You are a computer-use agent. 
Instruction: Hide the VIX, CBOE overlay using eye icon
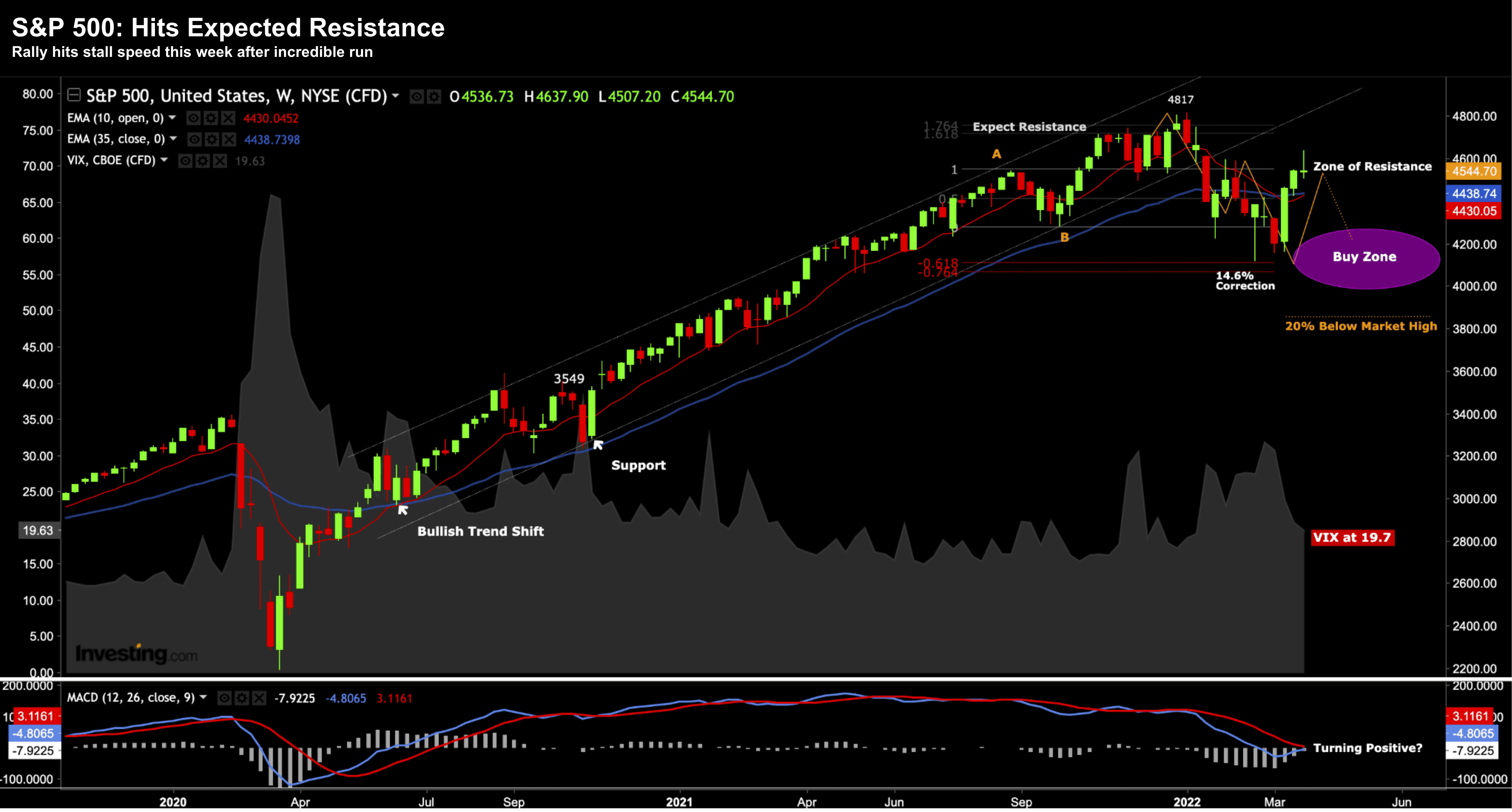point(185,161)
